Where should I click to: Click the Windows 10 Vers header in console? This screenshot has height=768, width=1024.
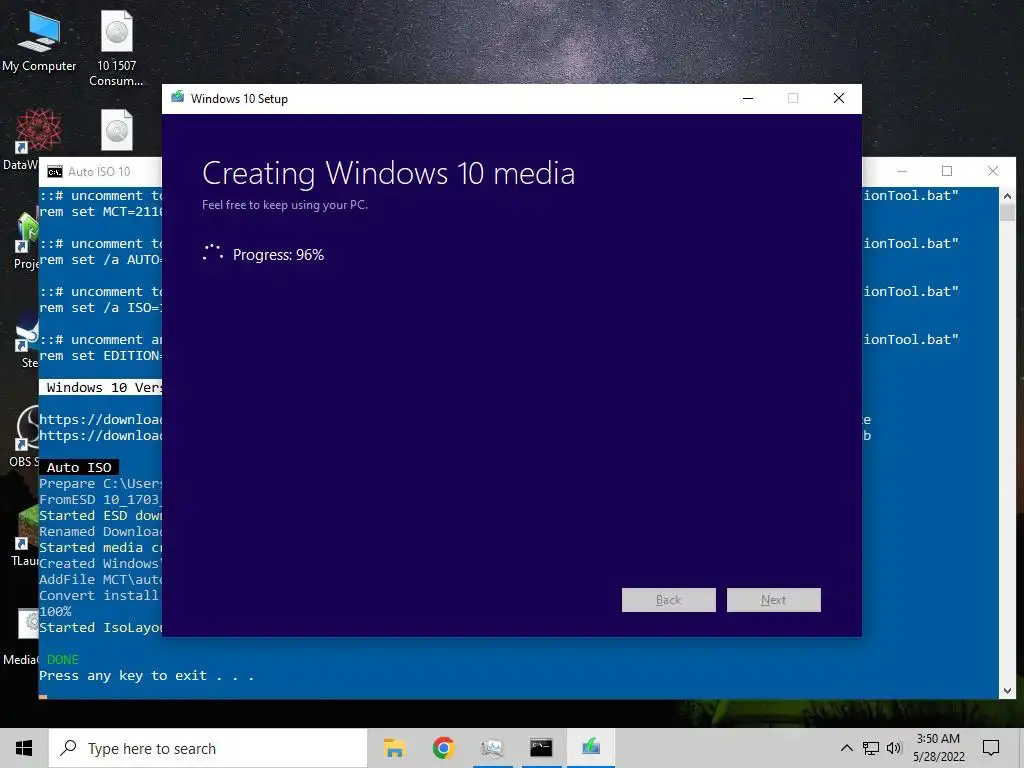pyautogui.click(x=101, y=387)
